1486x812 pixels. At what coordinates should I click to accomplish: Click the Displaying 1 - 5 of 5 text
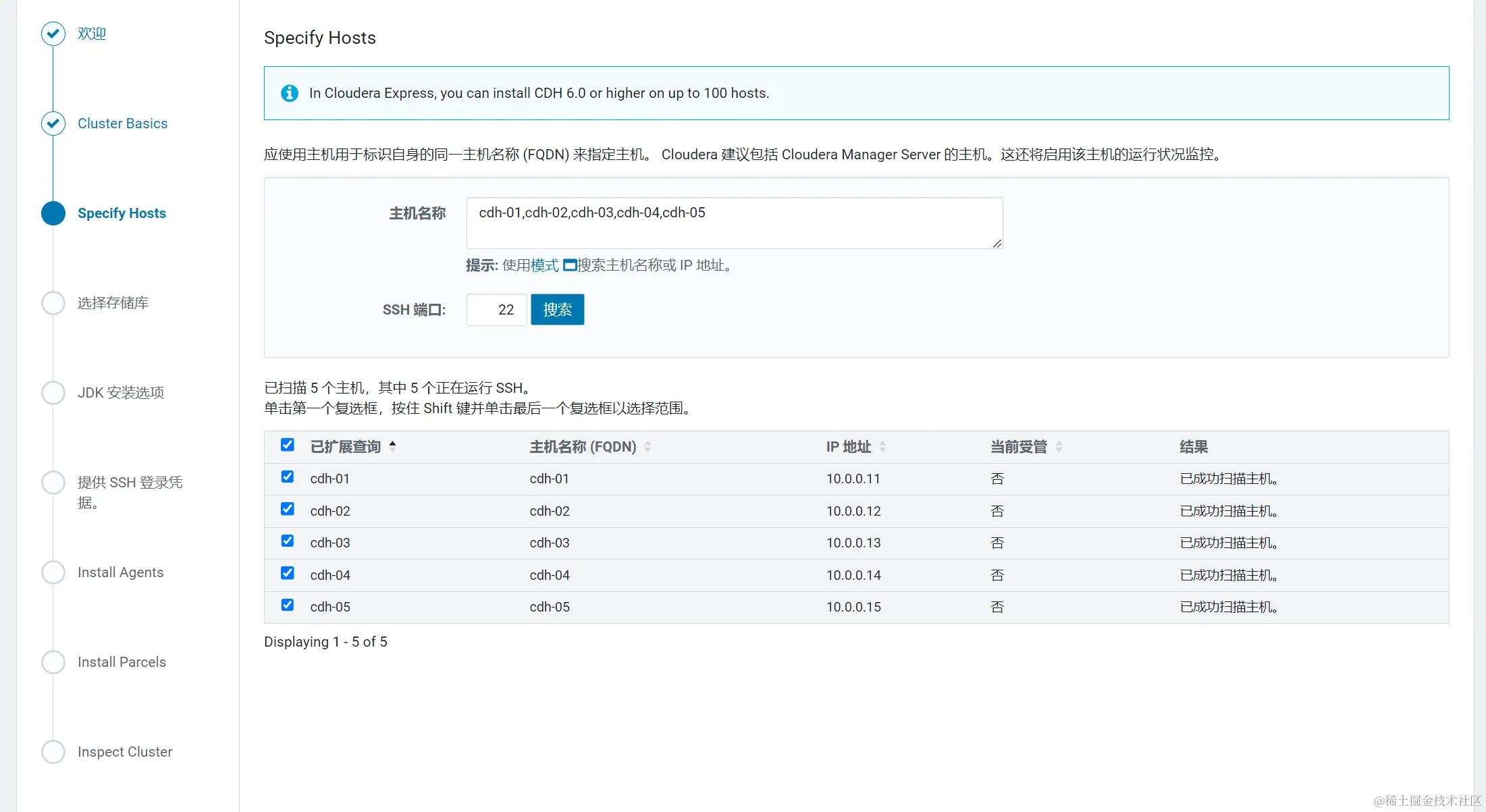tap(325, 642)
